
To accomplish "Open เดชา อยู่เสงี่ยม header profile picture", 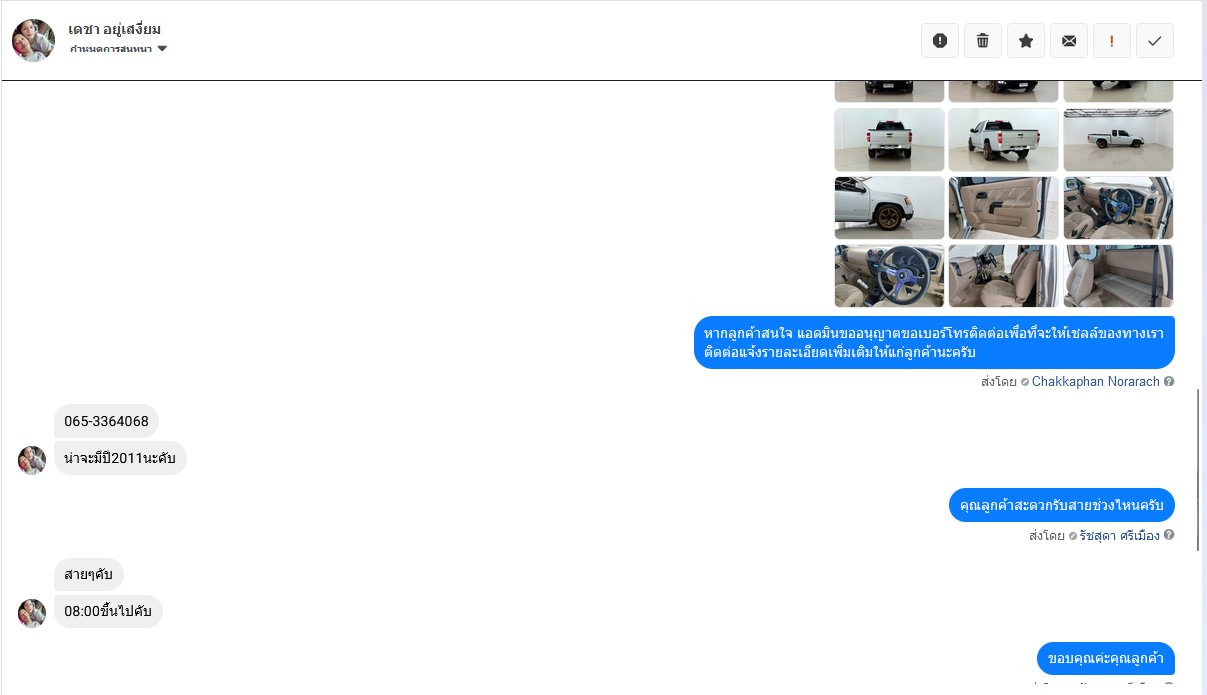I will click(33, 40).
